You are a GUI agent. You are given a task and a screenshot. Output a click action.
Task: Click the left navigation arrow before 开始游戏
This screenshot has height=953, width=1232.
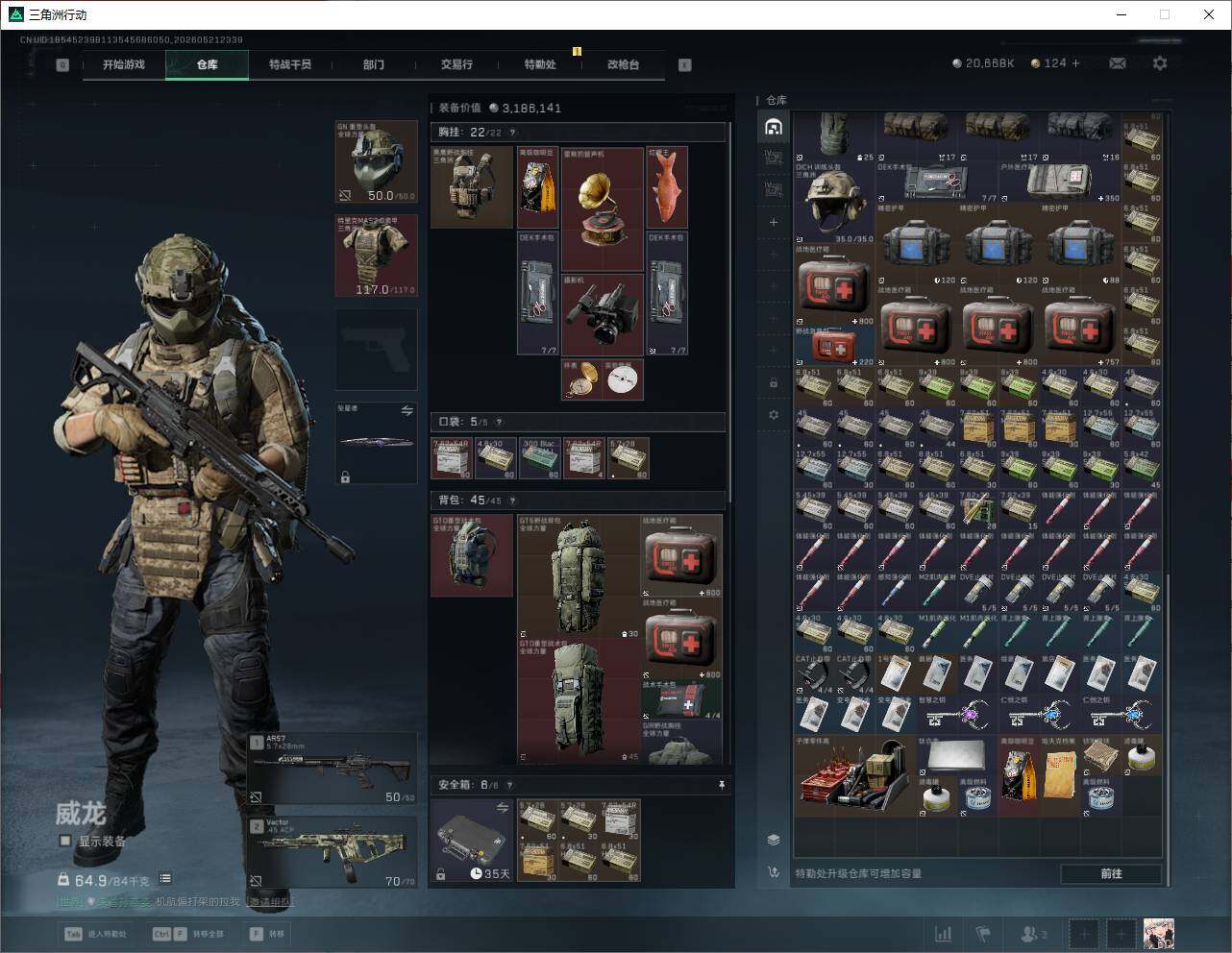click(62, 65)
